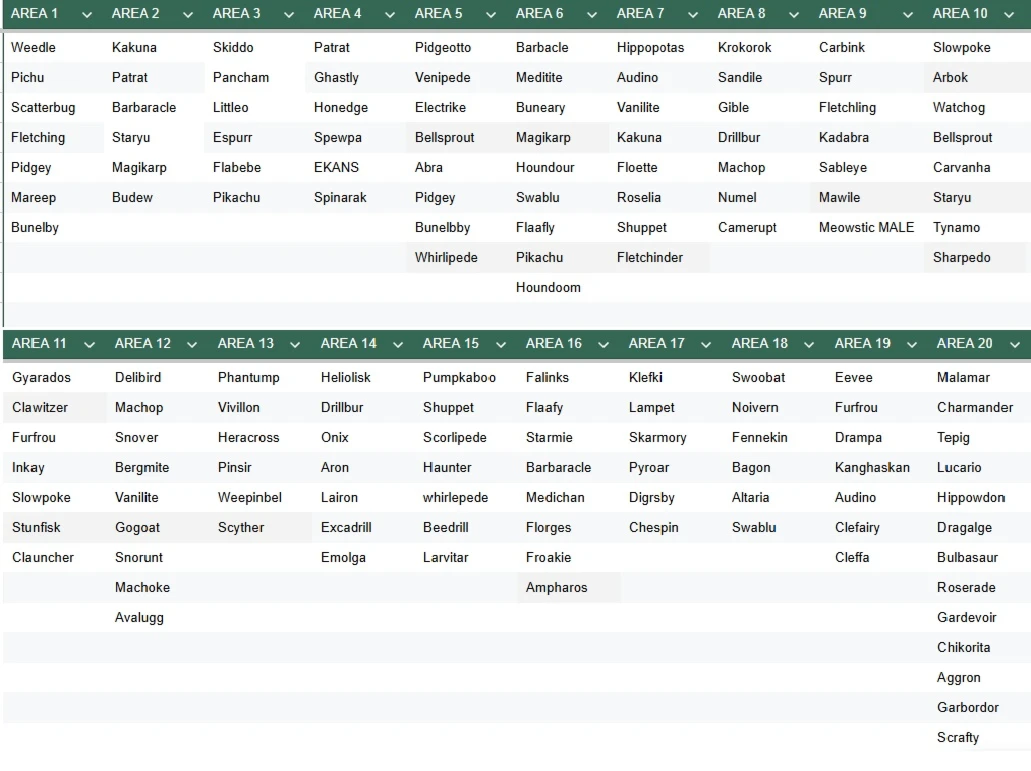Viewport: 1031px width, 771px height.
Task: Open the AREA 16 filter dropdown arrow
Action: pyautogui.click(x=603, y=345)
